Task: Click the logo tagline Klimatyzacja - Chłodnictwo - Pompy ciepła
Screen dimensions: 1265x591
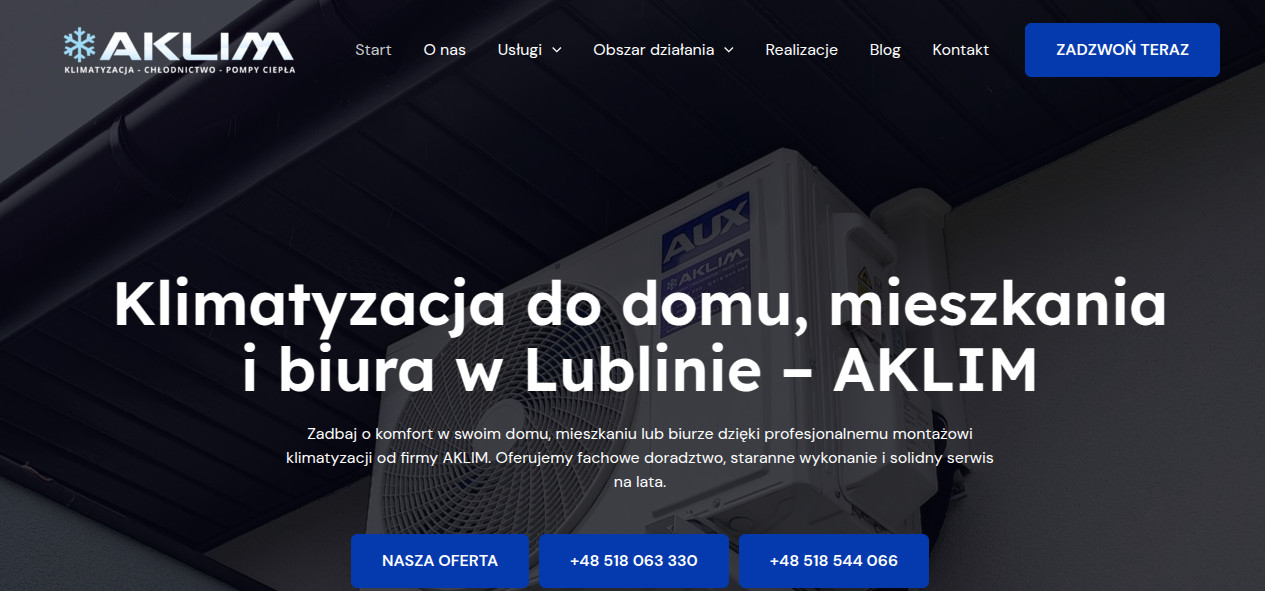Action: [179, 70]
